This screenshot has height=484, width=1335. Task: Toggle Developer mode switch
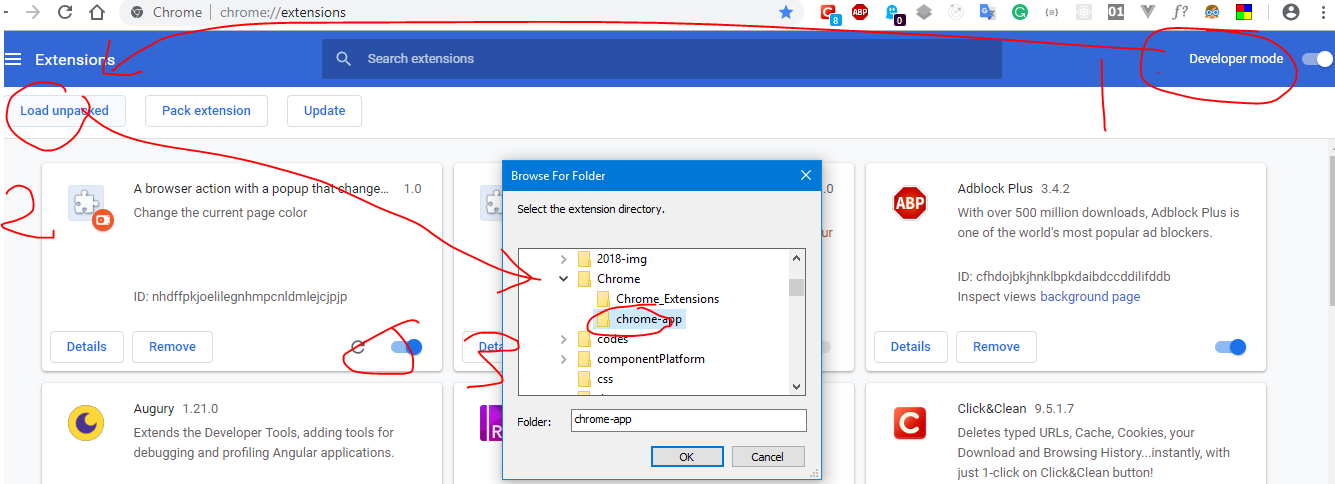[1316, 59]
